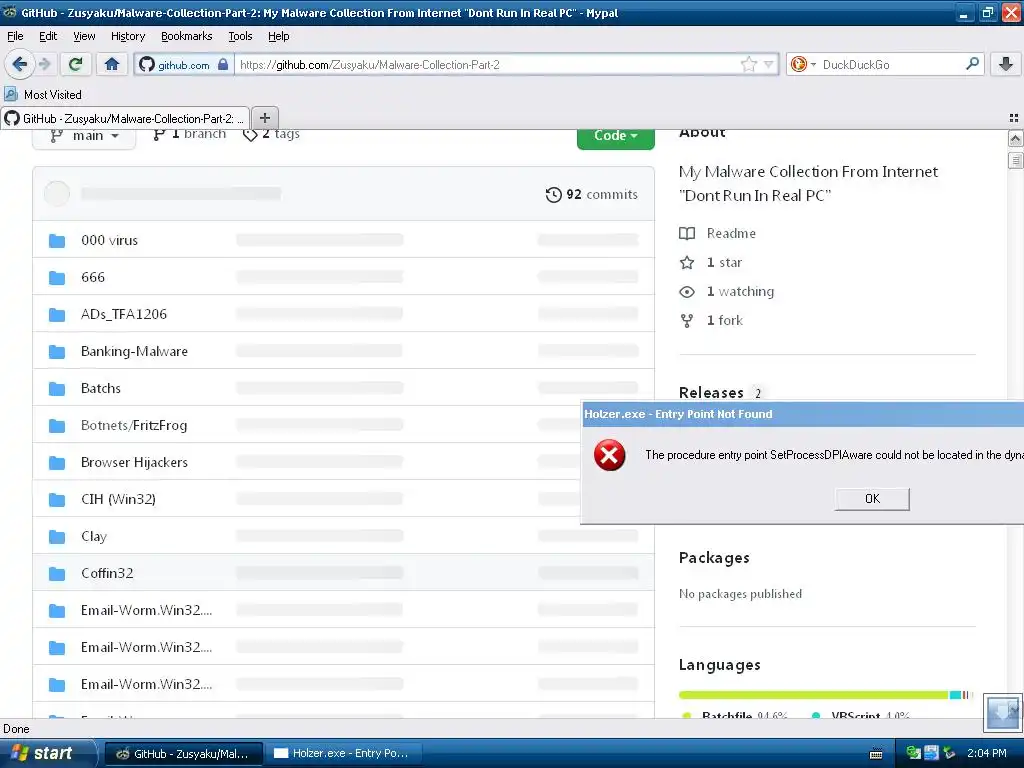Switch to the Holzer.exe taskbar button
Viewport: 1024px width, 768px height.
pyautogui.click(x=343, y=754)
